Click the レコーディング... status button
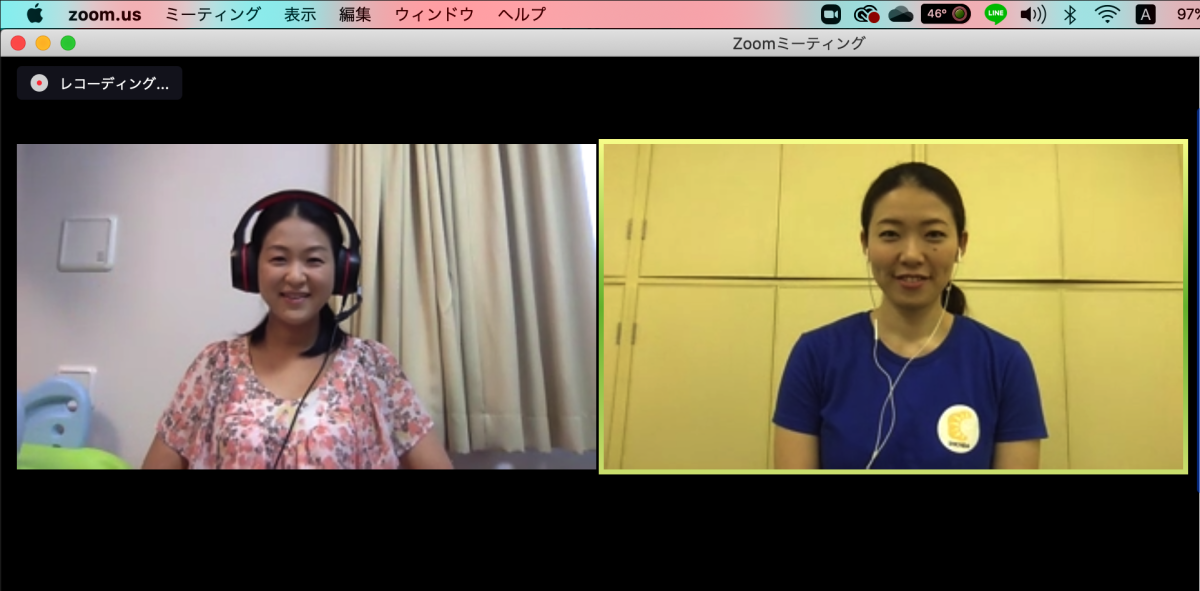Image resolution: width=1200 pixels, height=591 pixels. tap(100, 83)
